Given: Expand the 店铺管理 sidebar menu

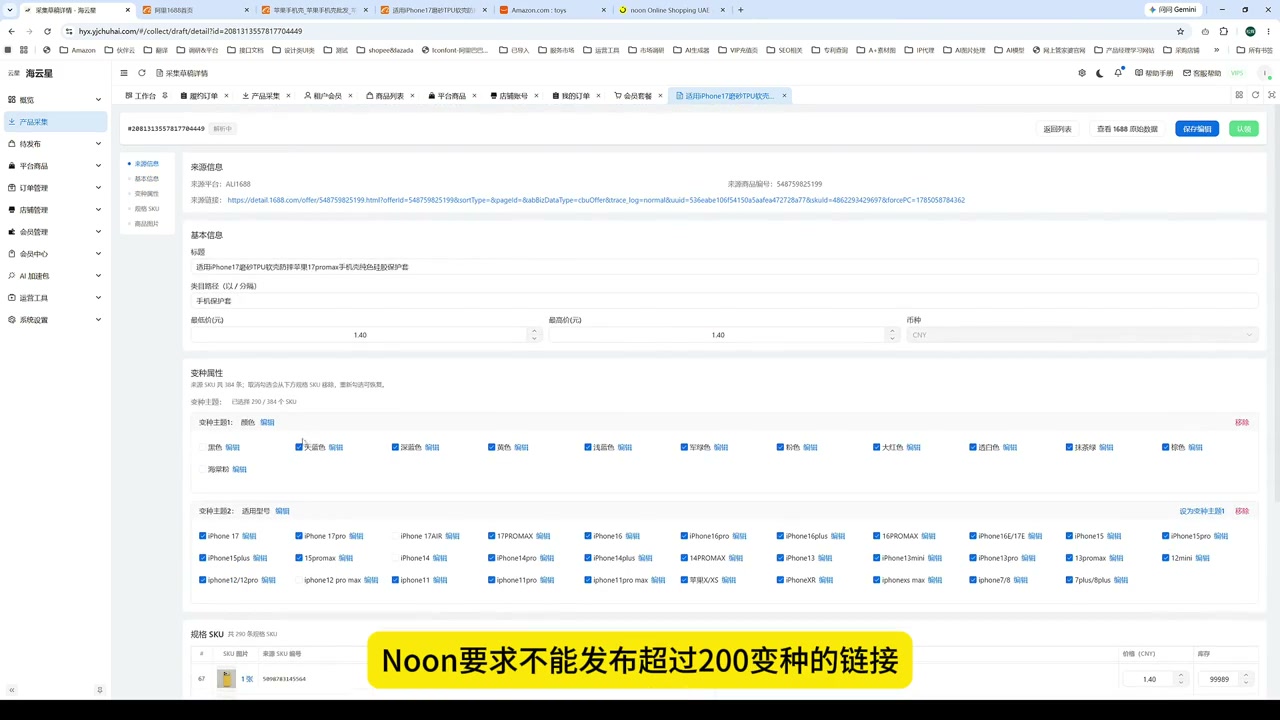Looking at the screenshot, I should tap(54, 210).
